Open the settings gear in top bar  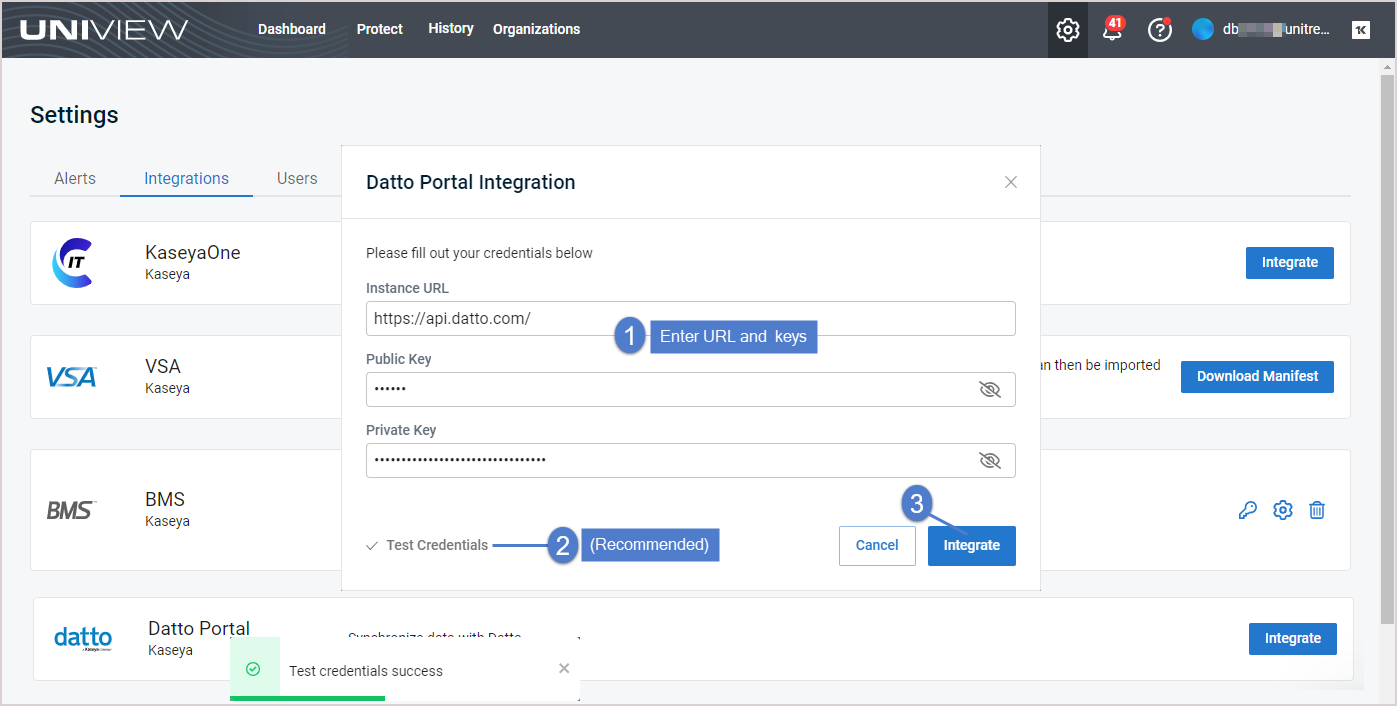(1068, 30)
